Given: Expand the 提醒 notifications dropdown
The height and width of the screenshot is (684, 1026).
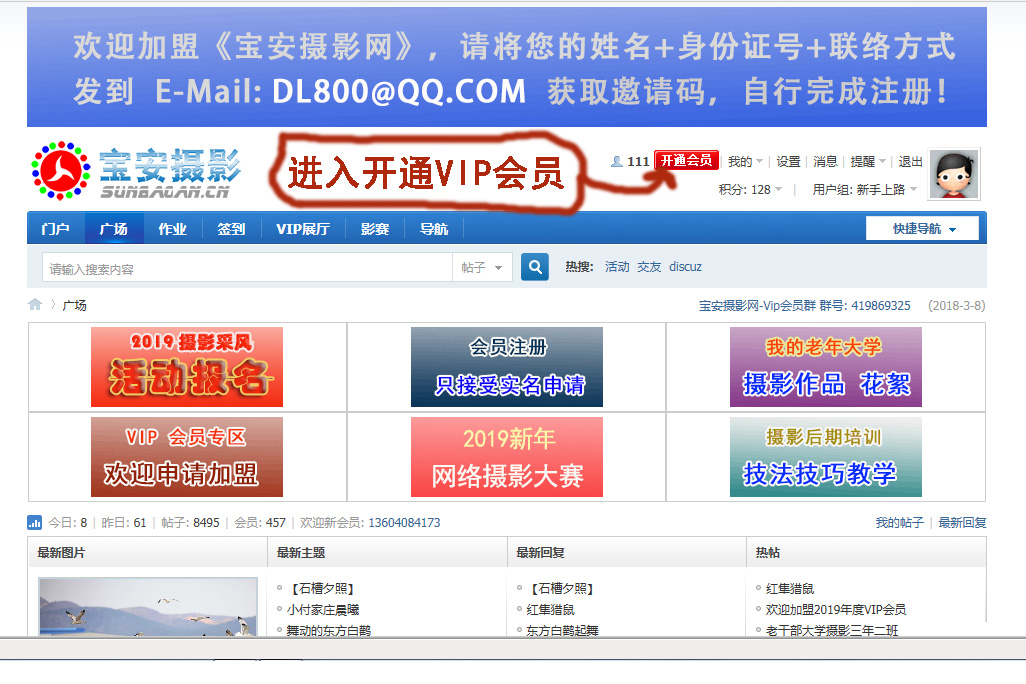Looking at the screenshot, I should coord(868,161).
